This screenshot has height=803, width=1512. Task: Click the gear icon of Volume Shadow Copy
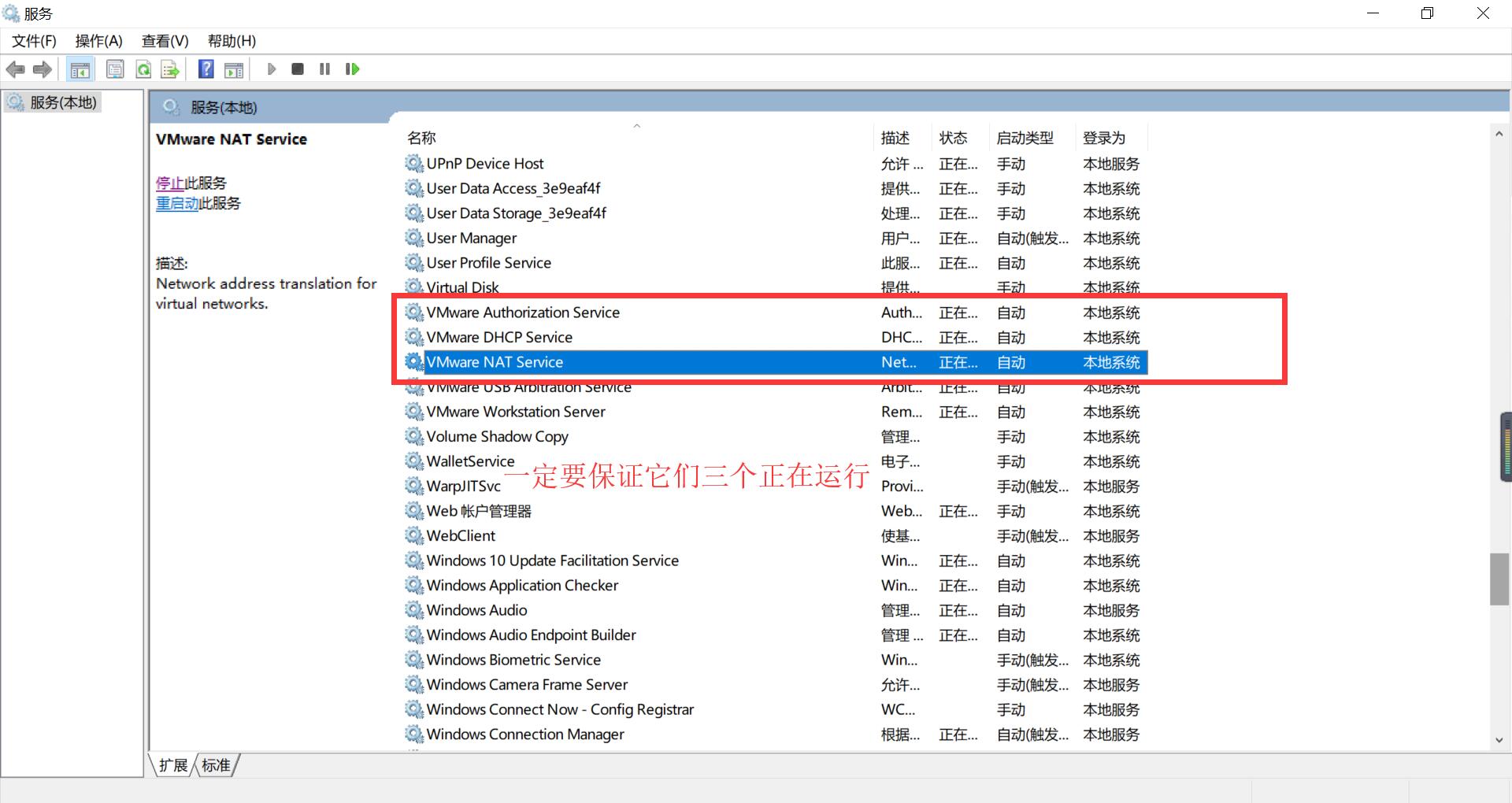coord(414,436)
